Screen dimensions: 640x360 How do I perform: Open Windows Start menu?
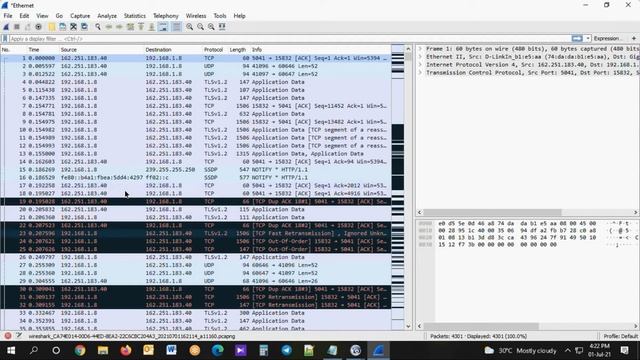(x=11, y=350)
